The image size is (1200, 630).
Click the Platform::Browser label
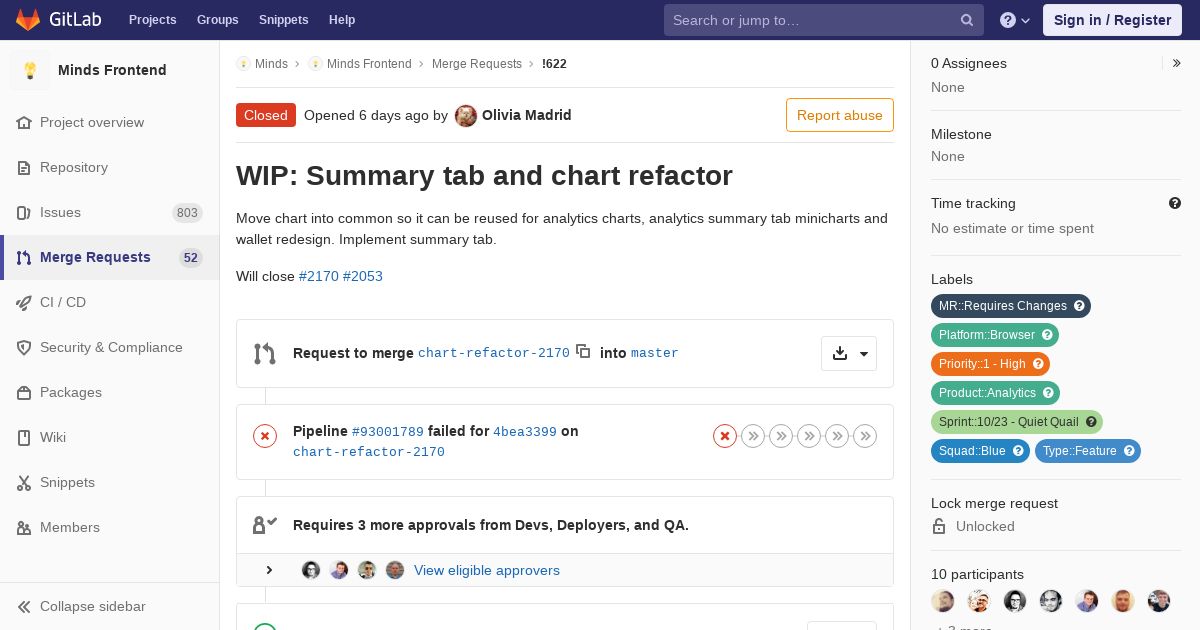click(995, 335)
